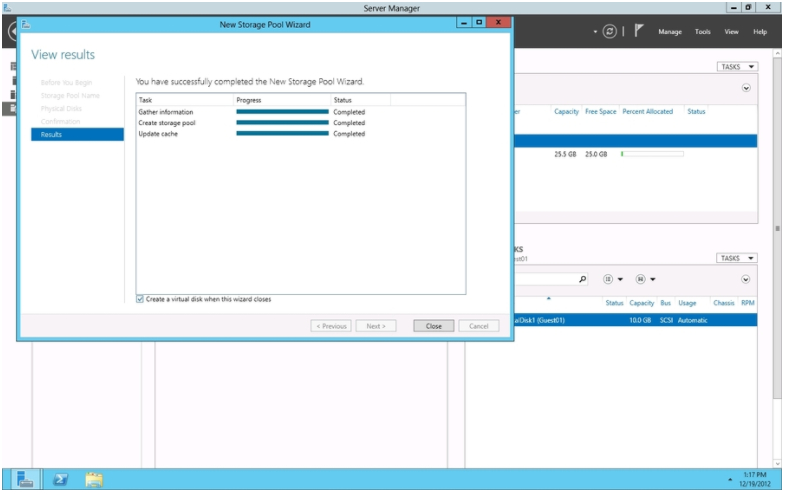786x494 pixels.
Task: Sort physical disks by Usage column
Action: click(x=687, y=303)
